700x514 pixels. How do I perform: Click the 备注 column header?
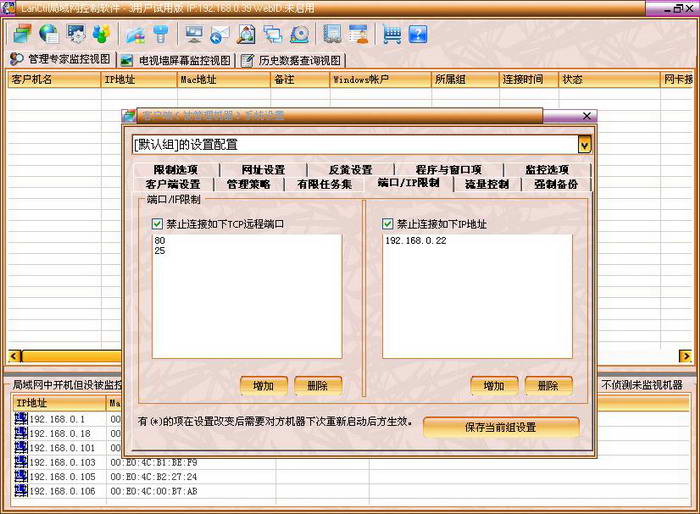(x=300, y=79)
